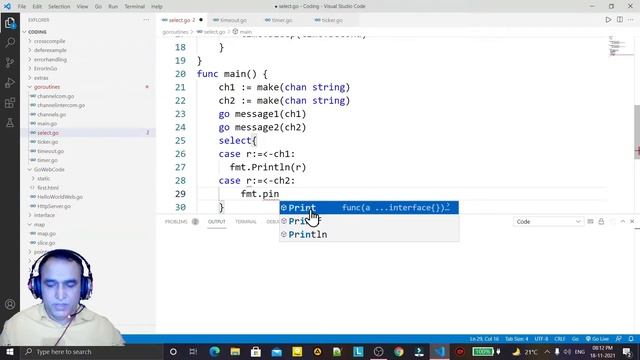This screenshot has width=640, height=360.
Task: Switch to the Terminal panel tab
Action: (246, 222)
